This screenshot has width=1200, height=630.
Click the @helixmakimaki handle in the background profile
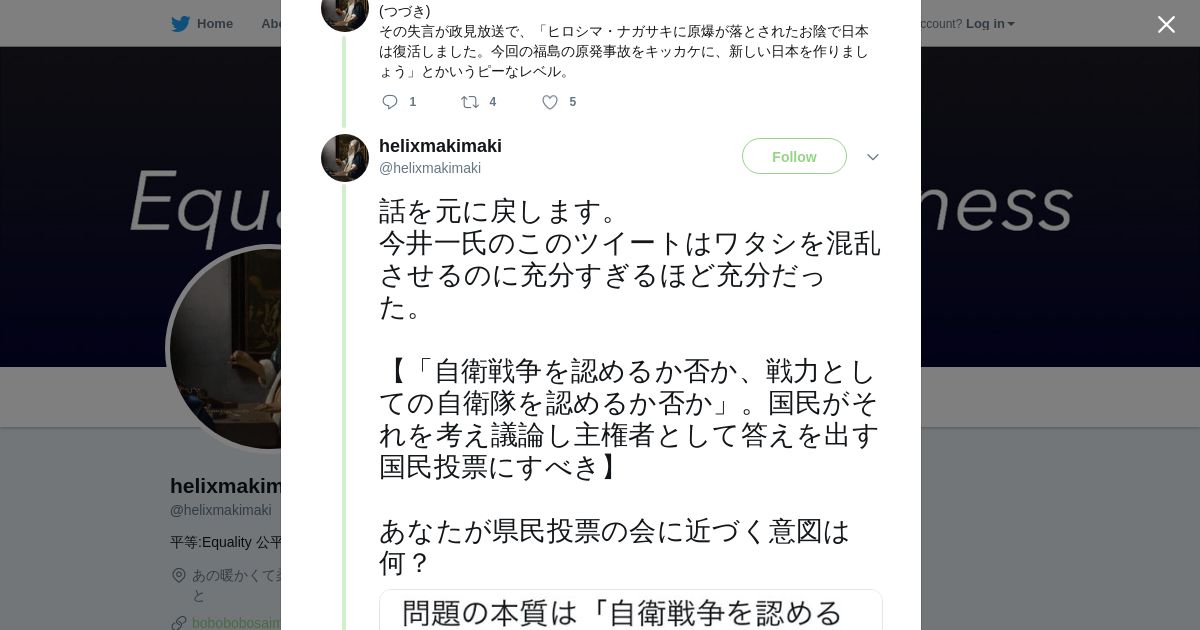tap(221, 510)
